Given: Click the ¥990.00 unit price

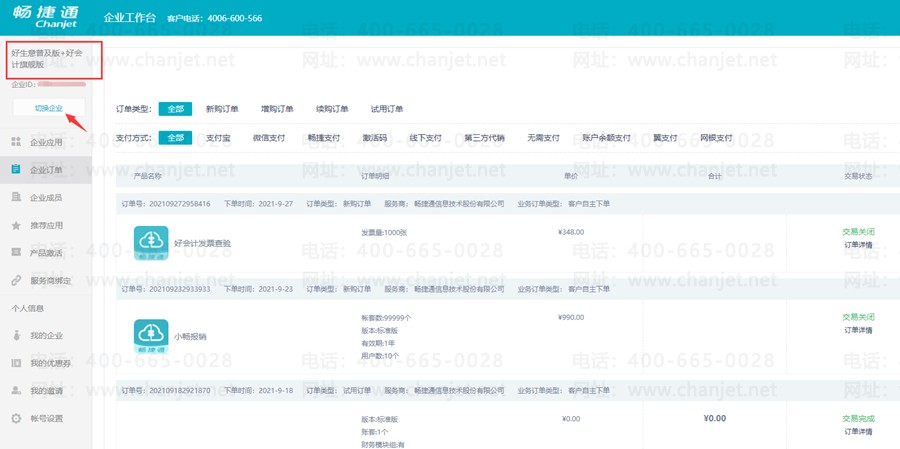Looking at the screenshot, I should coord(571,317).
